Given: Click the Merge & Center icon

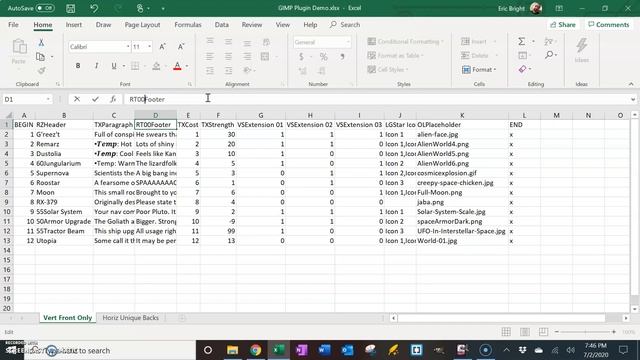Looking at the screenshot, I should point(265,56).
